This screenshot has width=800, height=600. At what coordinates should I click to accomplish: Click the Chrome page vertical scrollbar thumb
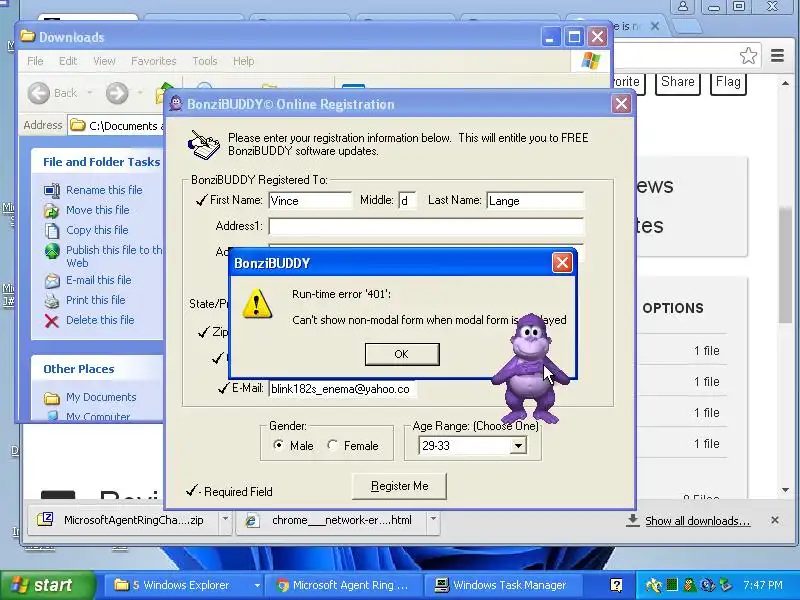pos(785,265)
